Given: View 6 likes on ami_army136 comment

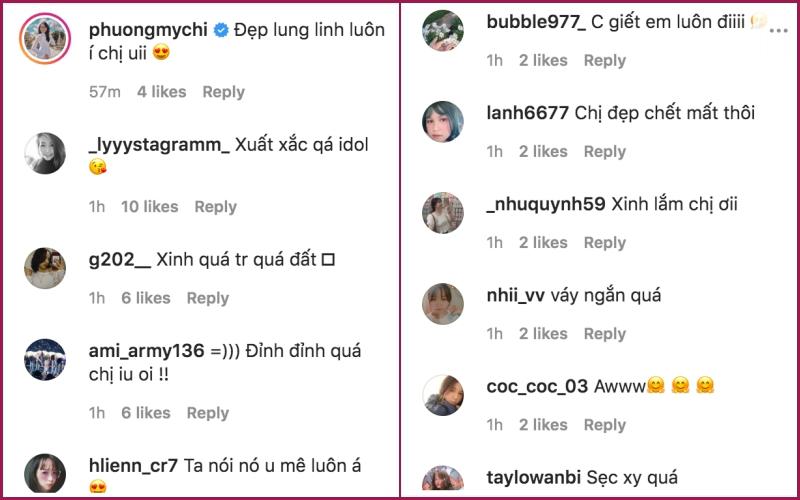Looking at the screenshot, I should 145,413.
